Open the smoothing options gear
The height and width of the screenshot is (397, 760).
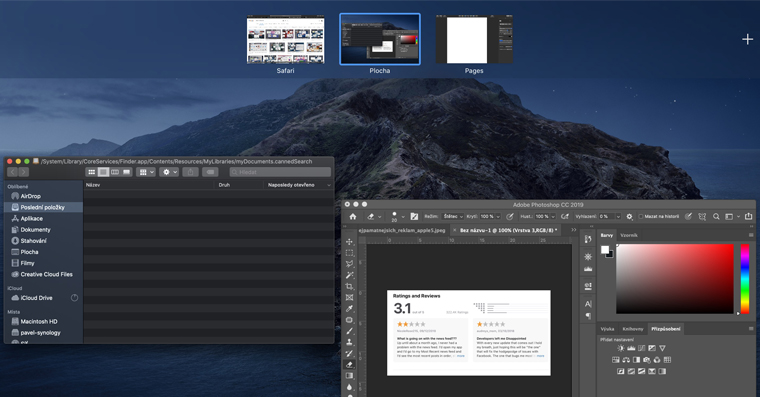630,216
